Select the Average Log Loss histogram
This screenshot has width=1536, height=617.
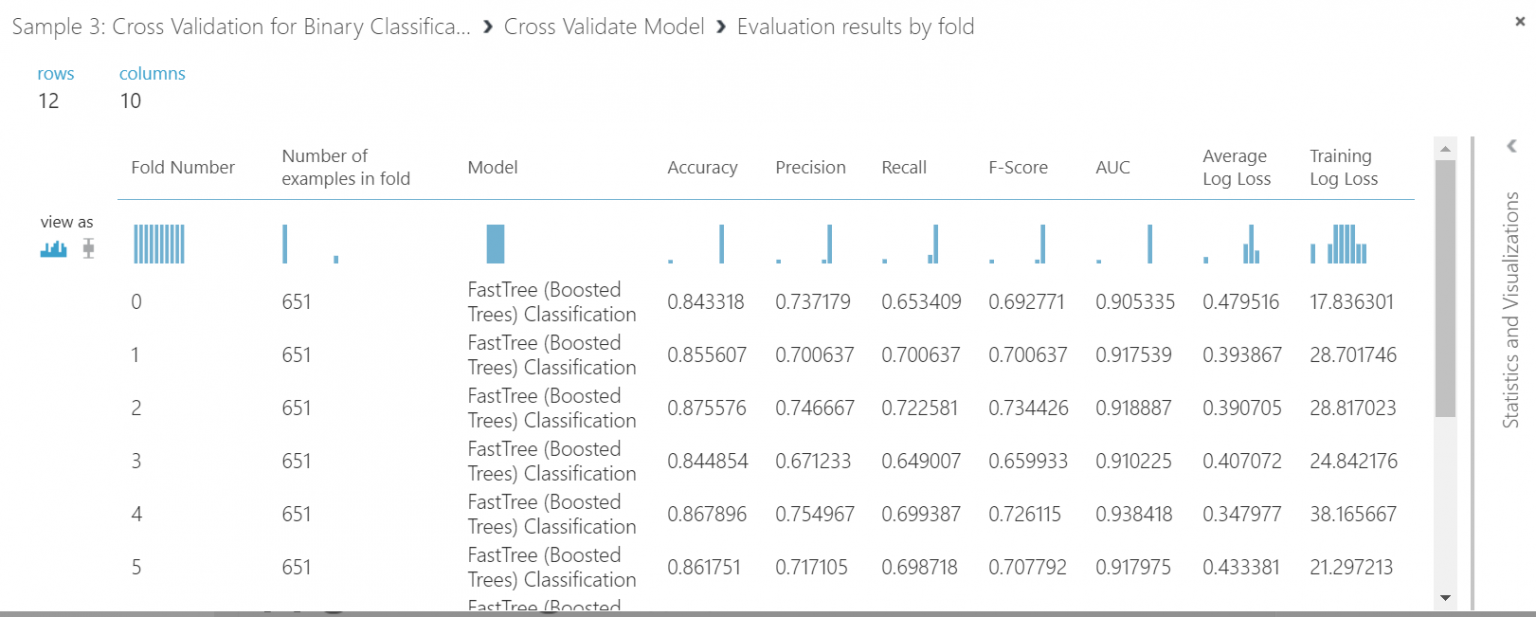(1240, 243)
